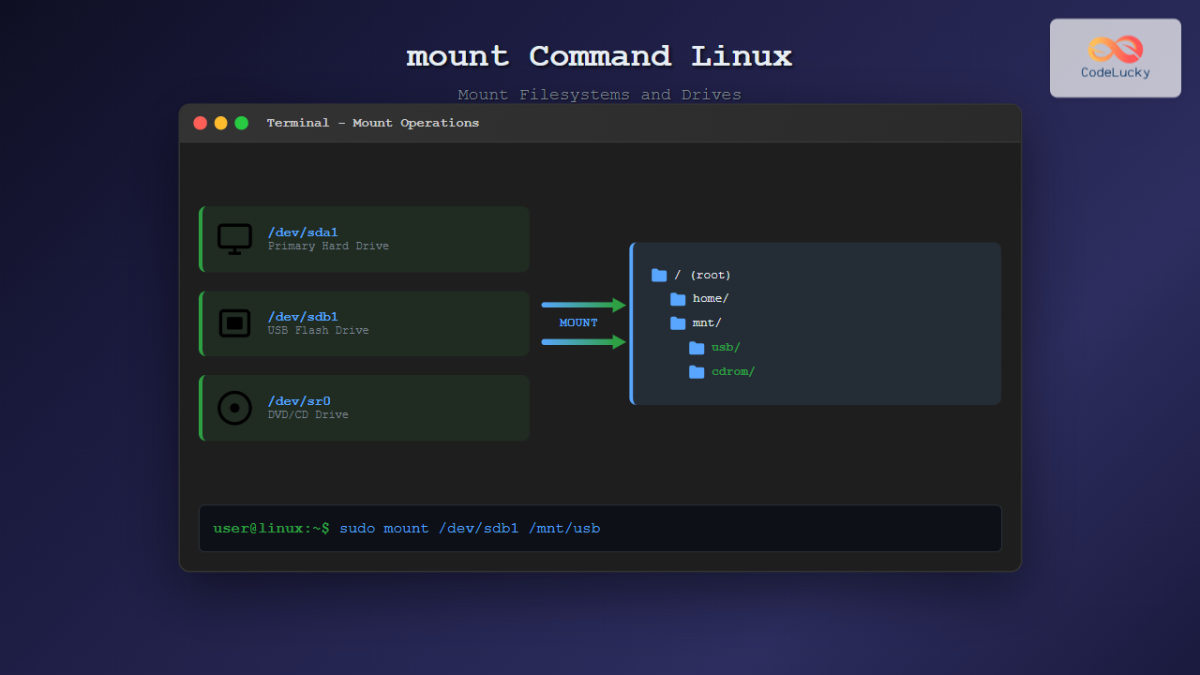Click the lower green mount arrow
This screenshot has width=1200, height=675.
point(584,342)
